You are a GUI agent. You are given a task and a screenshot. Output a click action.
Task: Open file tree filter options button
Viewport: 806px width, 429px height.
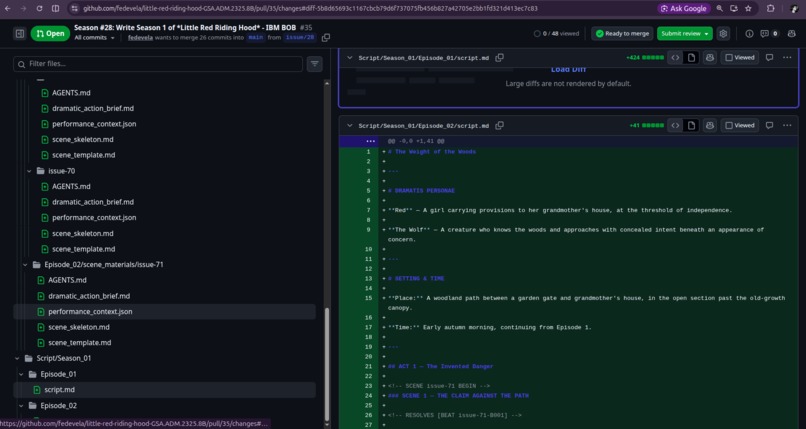[315, 64]
